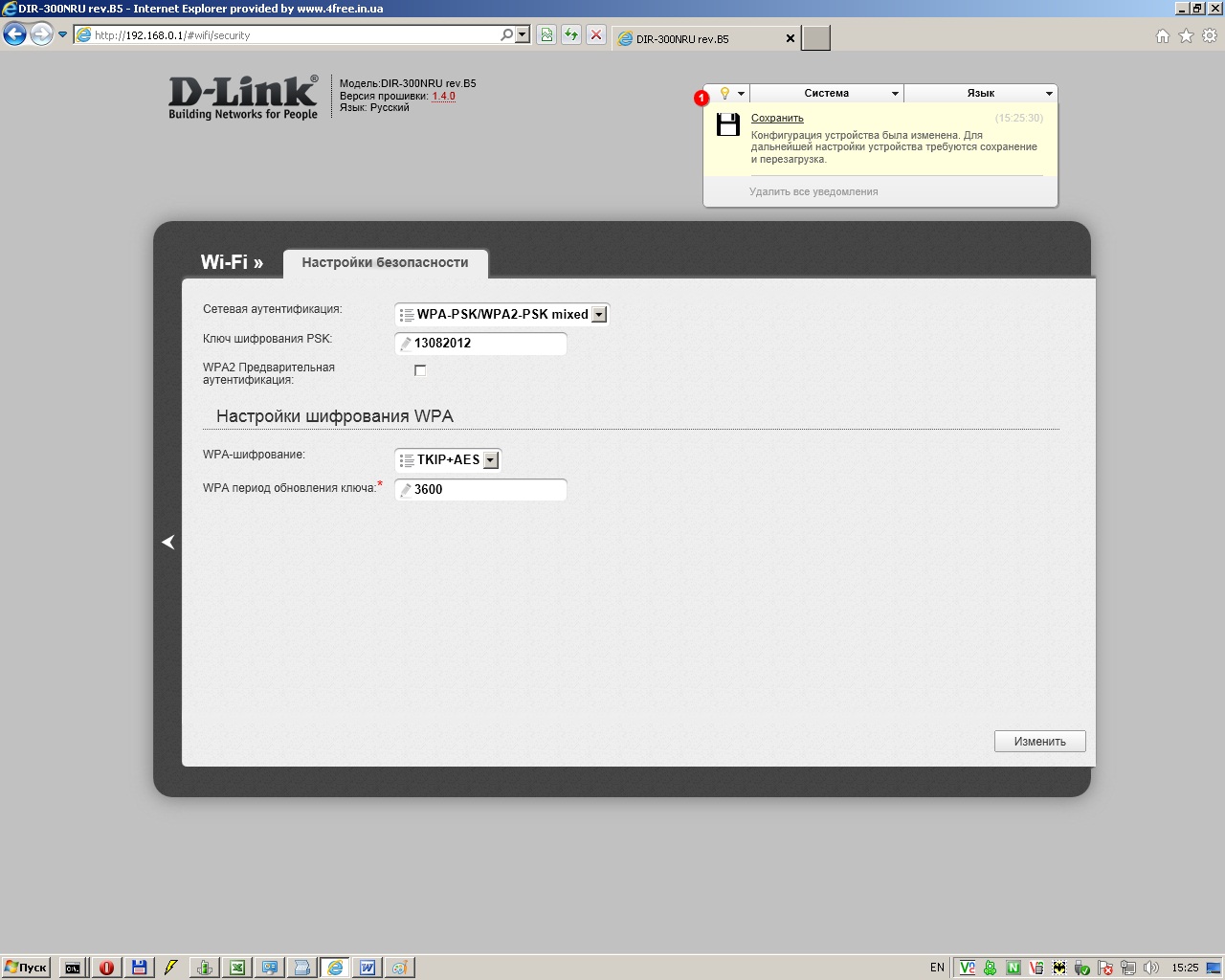
Task: Click the Изменить button
Action: (1040, 742)
